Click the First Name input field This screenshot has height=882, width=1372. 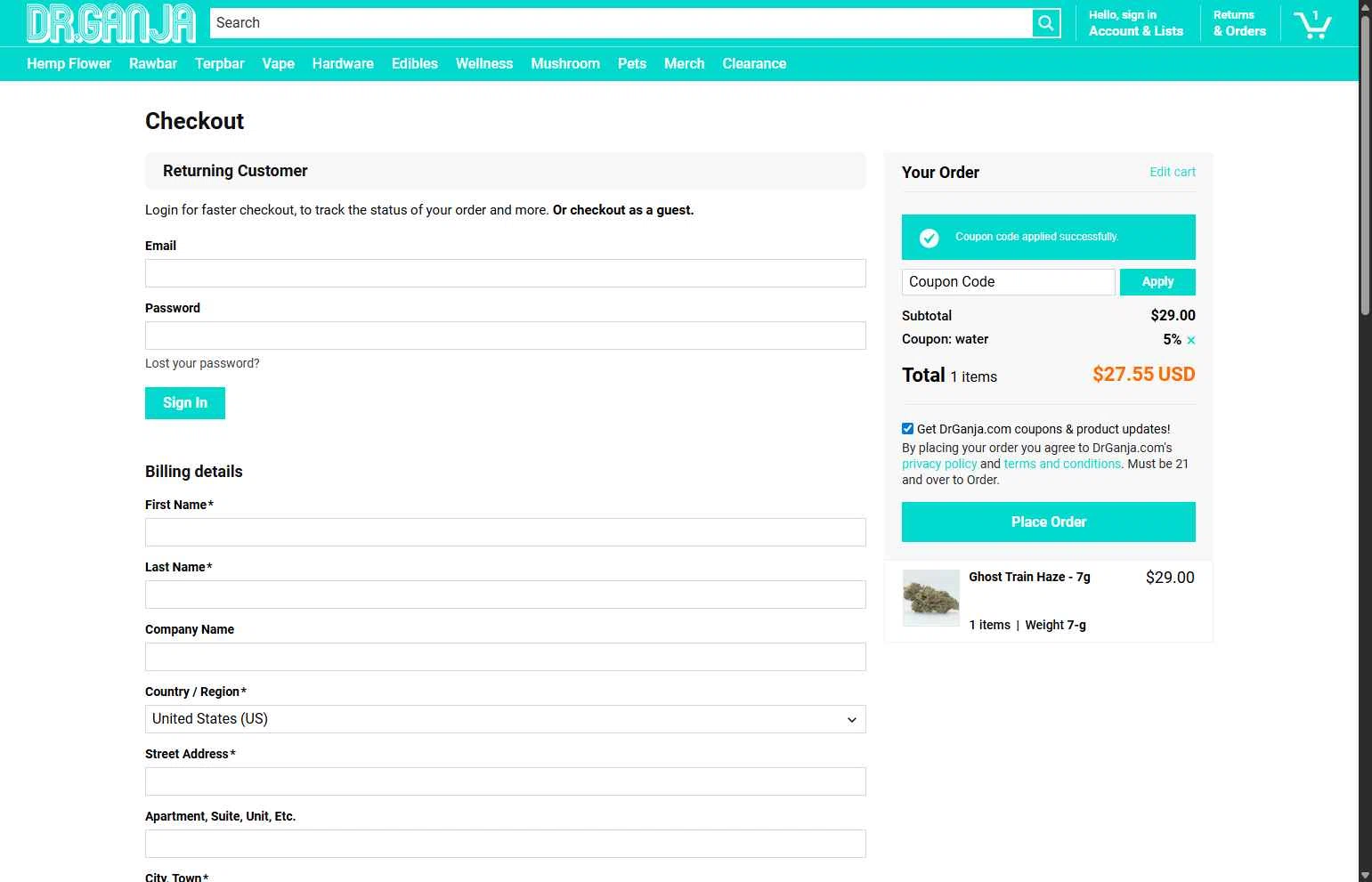click(506, 532)
